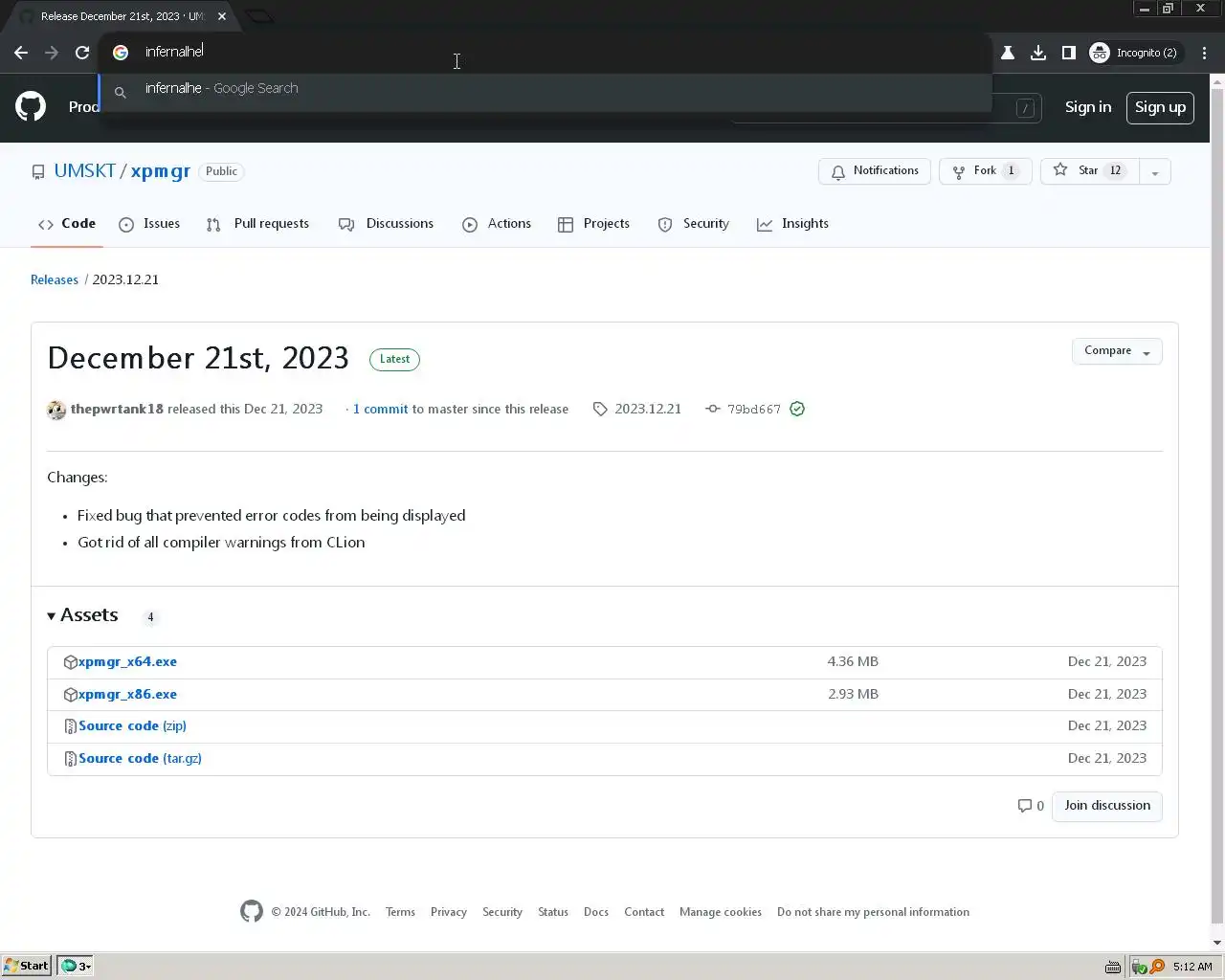The image size is (1225, 980).
Task: Star the xpmgr repository
Action: tap(1089, 171)
